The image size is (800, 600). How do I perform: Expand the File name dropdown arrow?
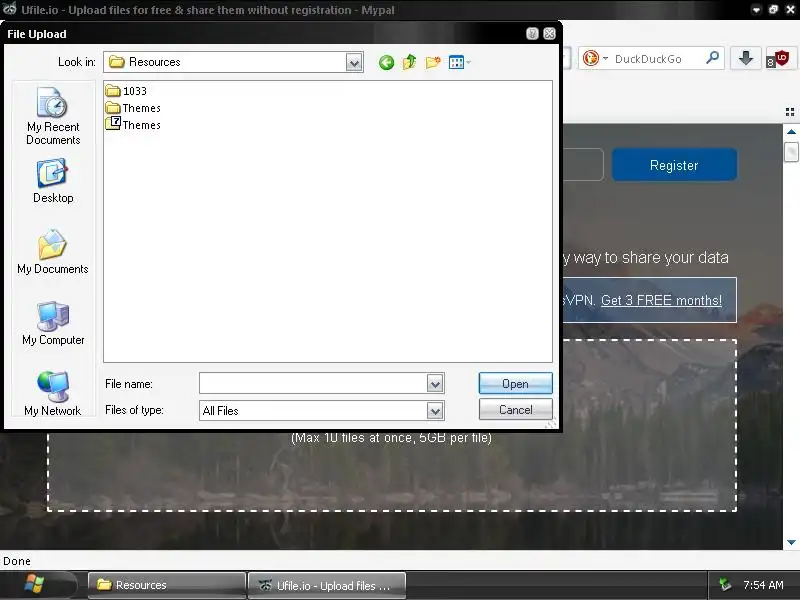pyautogui.click(x=435, y=383)
